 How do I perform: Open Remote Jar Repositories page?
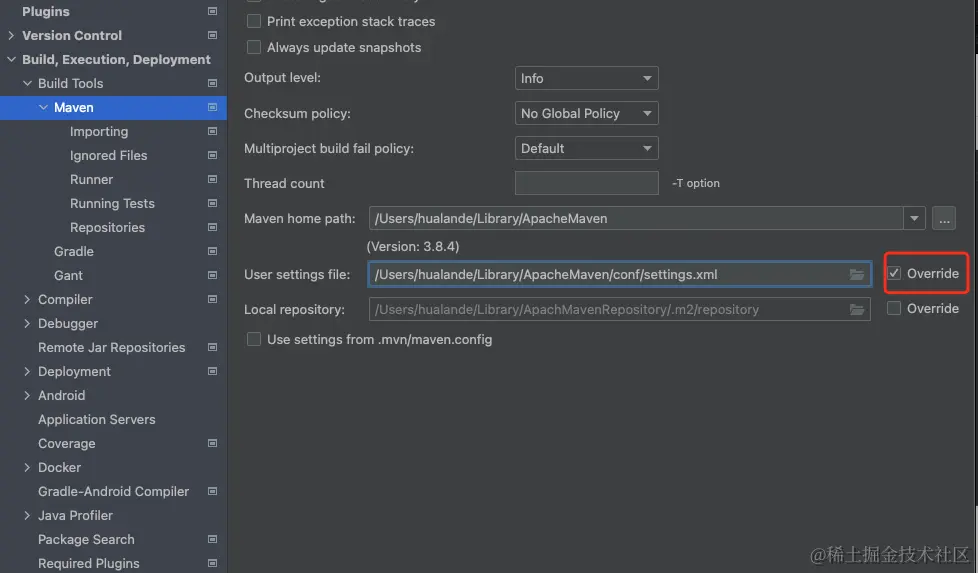point(112,347)
